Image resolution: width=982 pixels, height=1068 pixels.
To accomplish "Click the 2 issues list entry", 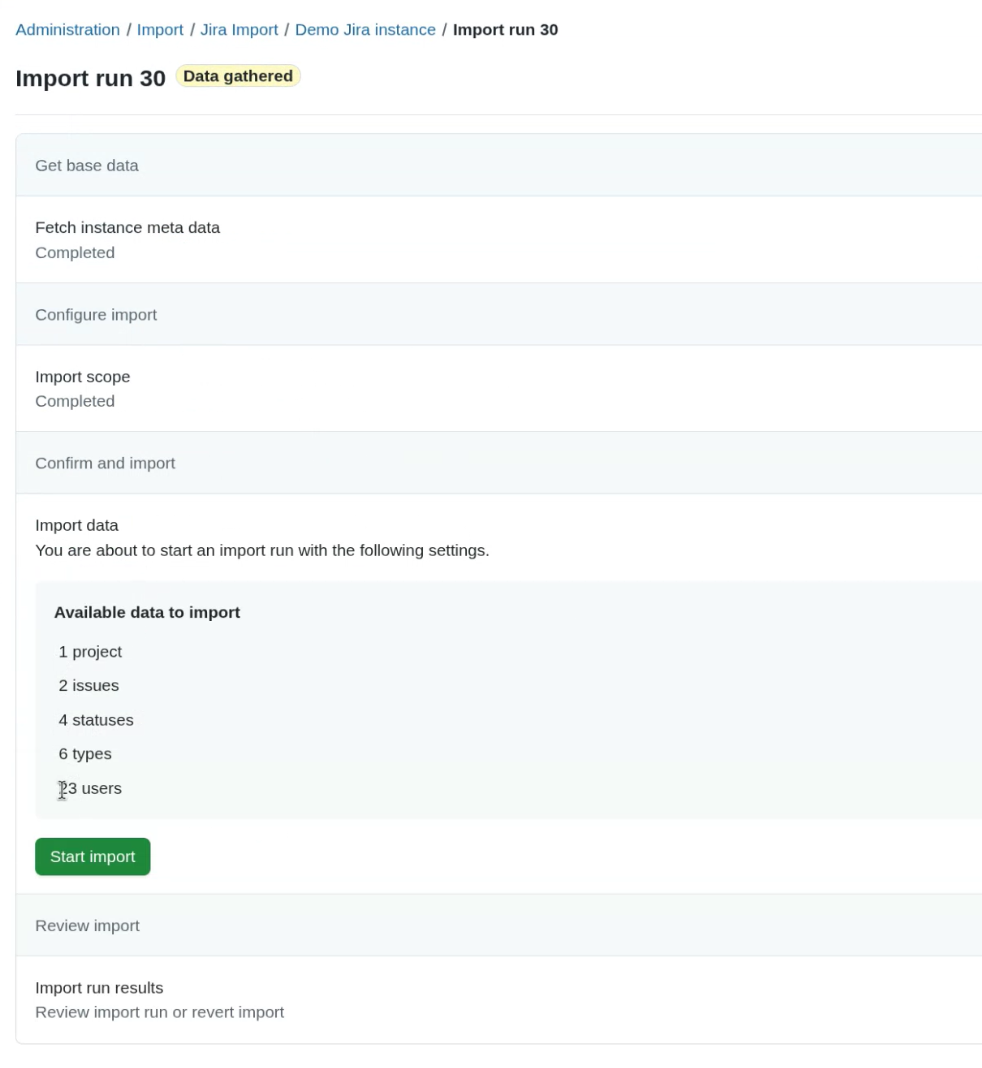I will (88, 685).
